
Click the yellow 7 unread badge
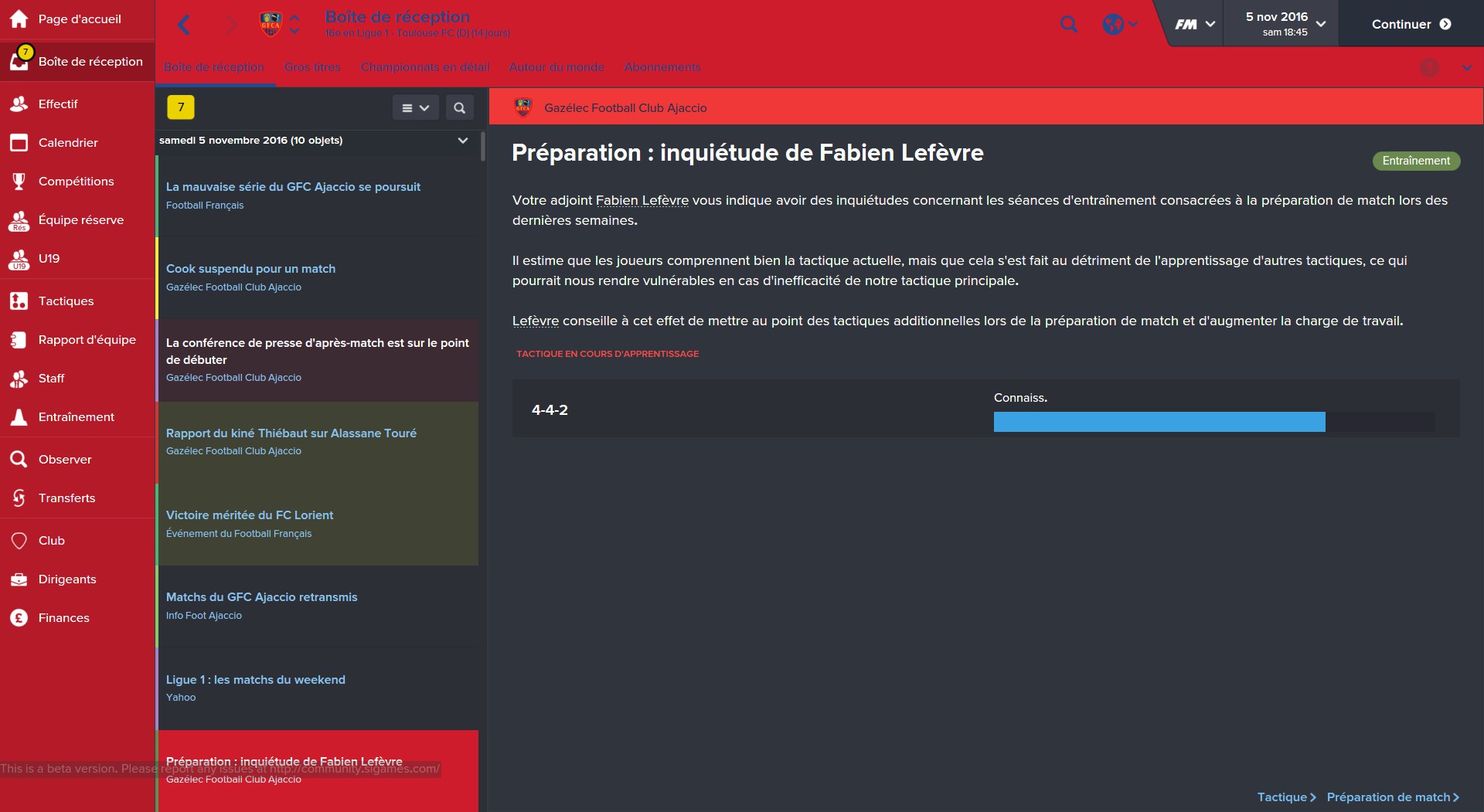pyautogui.click(x=181, y=107)
